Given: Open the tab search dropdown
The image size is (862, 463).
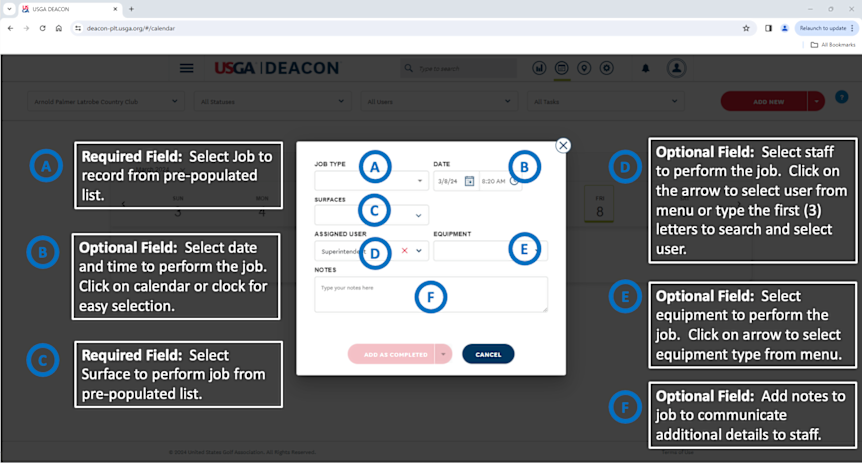Looking at the screenshot, I should pos(9,9).
